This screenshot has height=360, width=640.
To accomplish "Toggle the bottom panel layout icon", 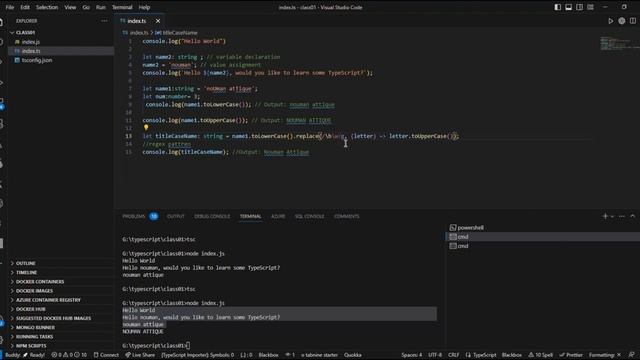I will [569, 7].
